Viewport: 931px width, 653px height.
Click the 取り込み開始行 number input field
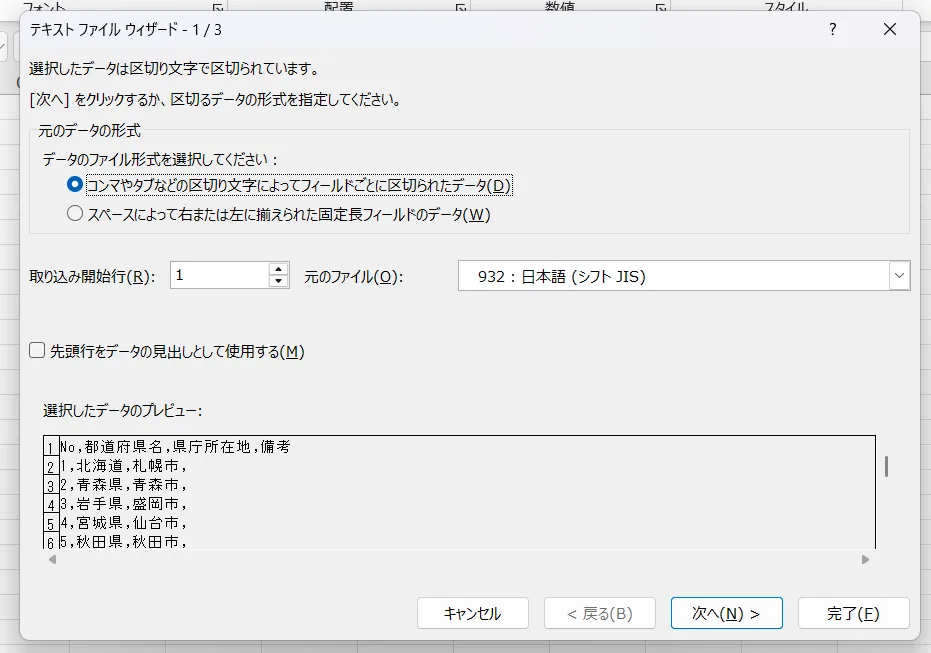click(219, 276)
